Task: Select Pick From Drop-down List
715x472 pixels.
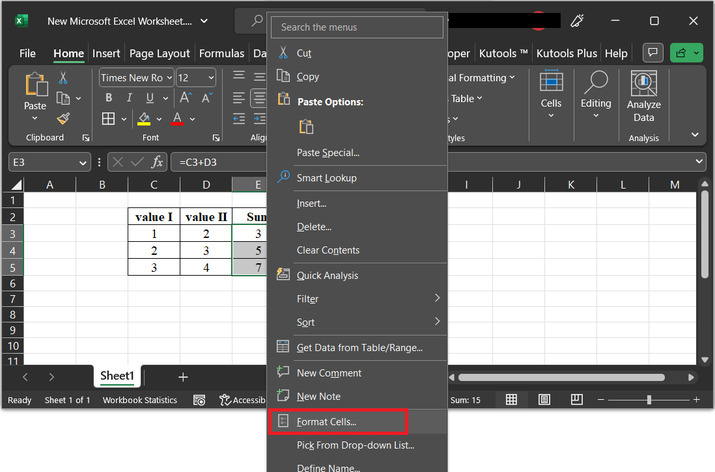Action: pyautogui.click(x=357, y=445)
